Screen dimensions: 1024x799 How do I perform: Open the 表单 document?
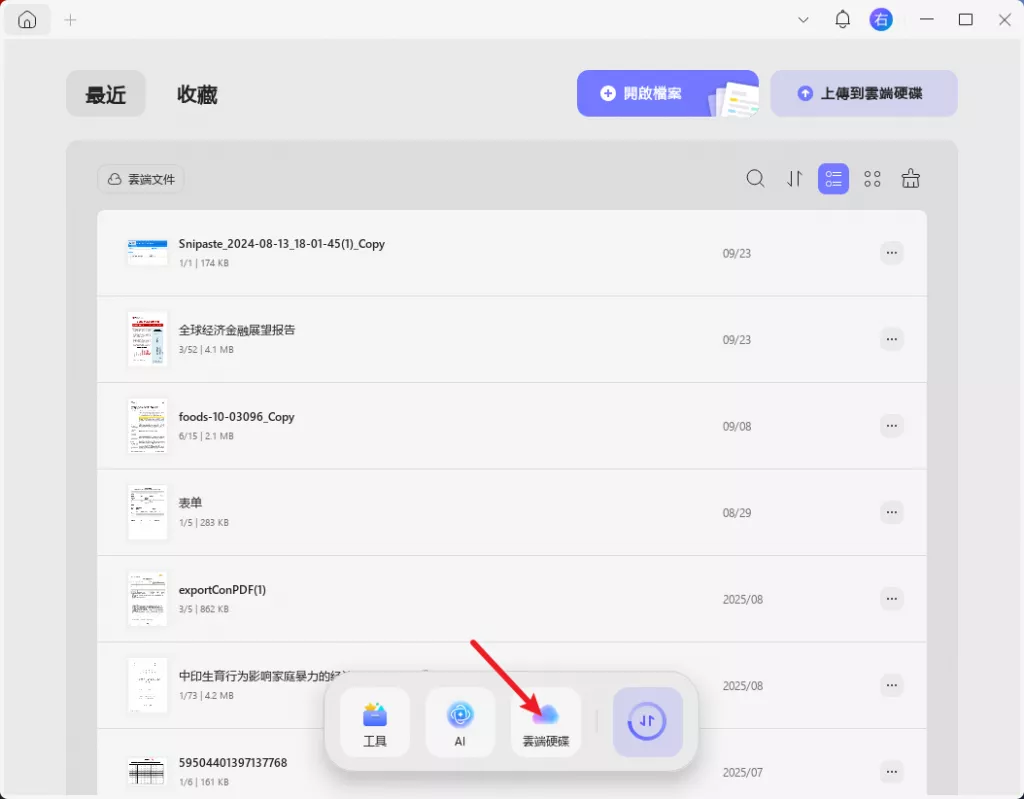[512, 512]
